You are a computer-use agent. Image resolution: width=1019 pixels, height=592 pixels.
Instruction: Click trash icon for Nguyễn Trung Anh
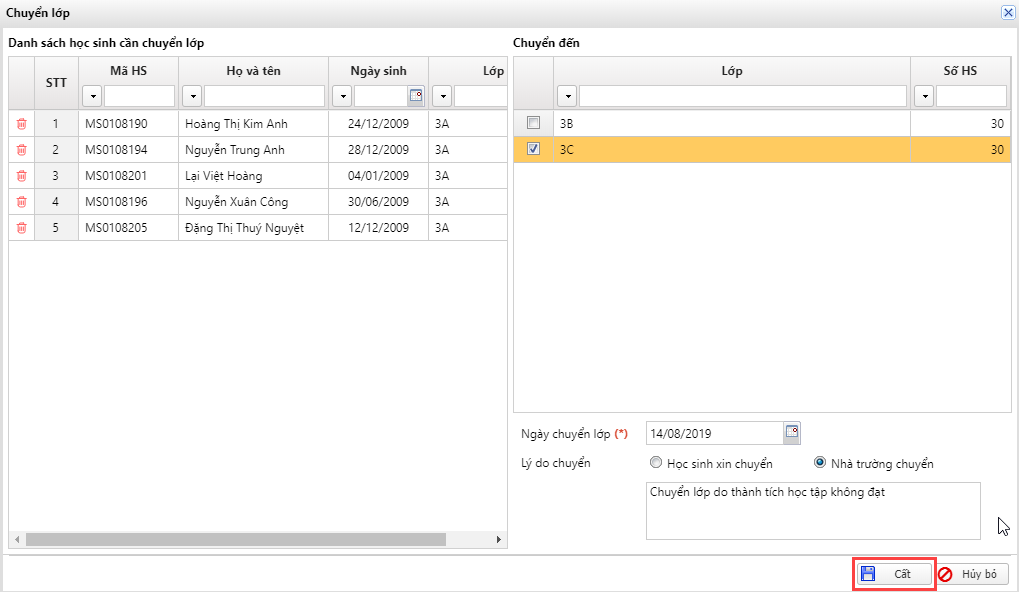coord(21,150)
